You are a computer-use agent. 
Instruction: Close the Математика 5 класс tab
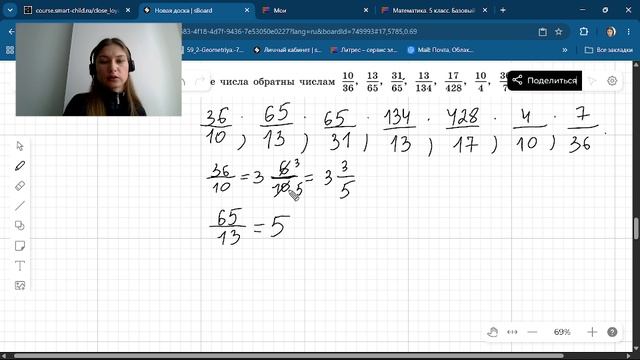pos(485,11)
